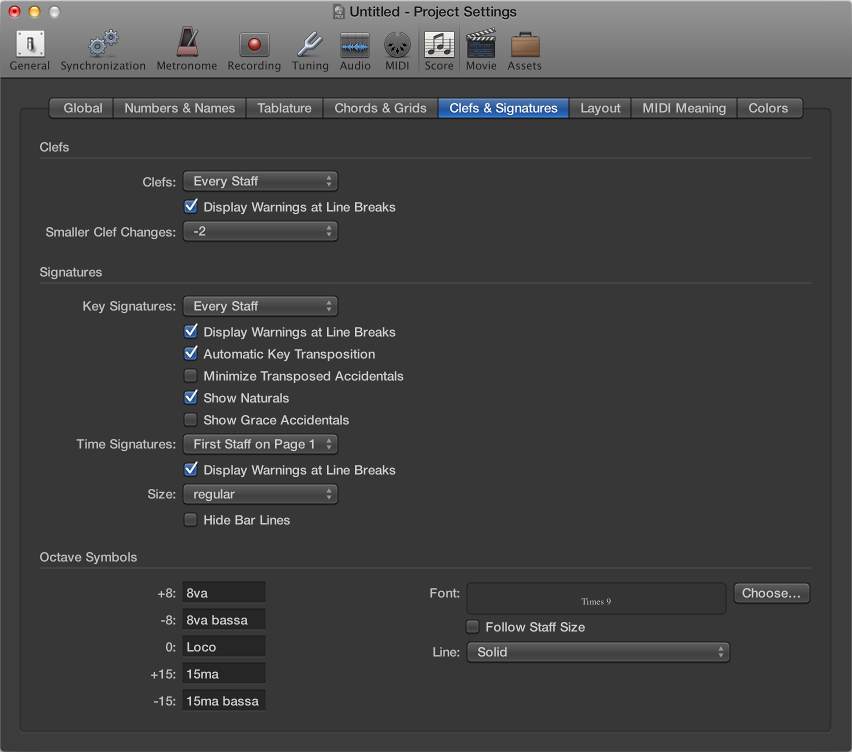Screen dimensions: 852x754
Task: Expand the Time Signatures dropdown
Action: [x=260, y=444]
